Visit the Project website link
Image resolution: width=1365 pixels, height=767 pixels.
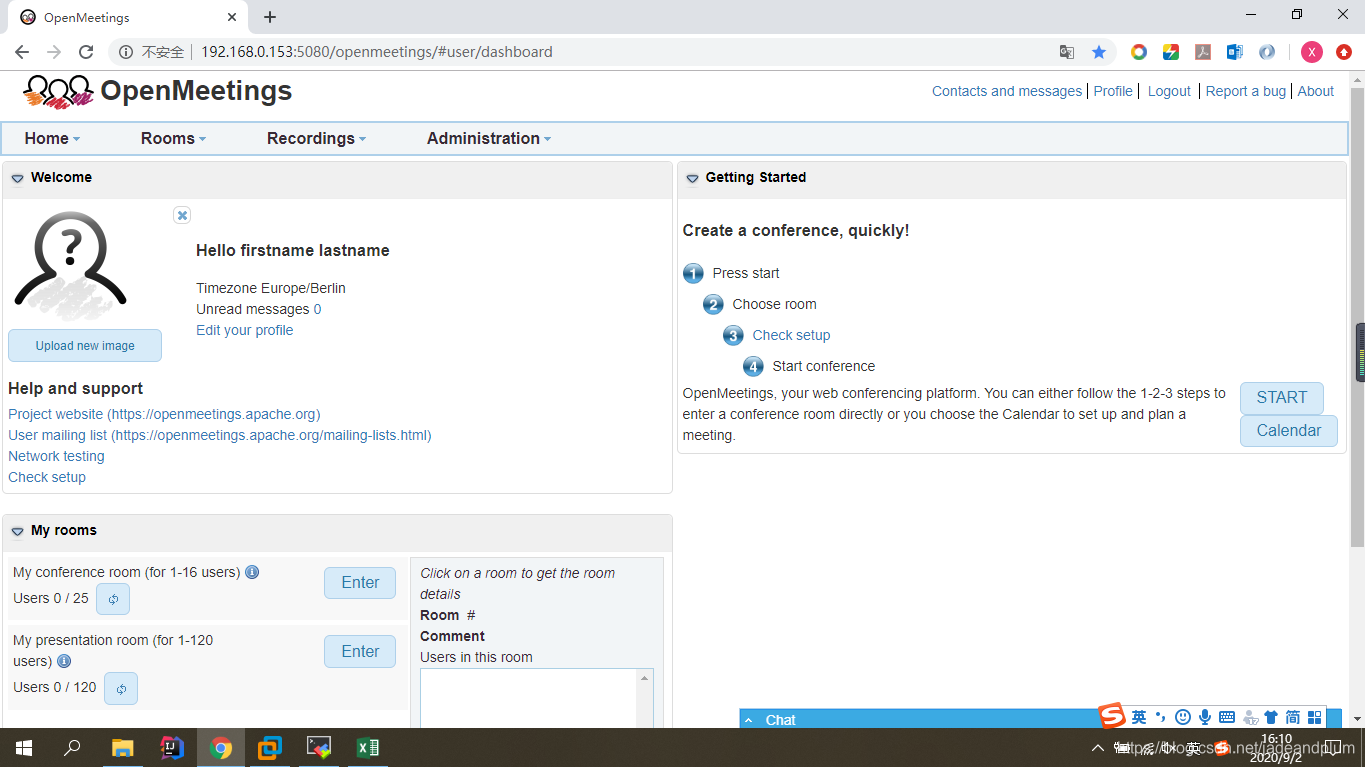164,414
